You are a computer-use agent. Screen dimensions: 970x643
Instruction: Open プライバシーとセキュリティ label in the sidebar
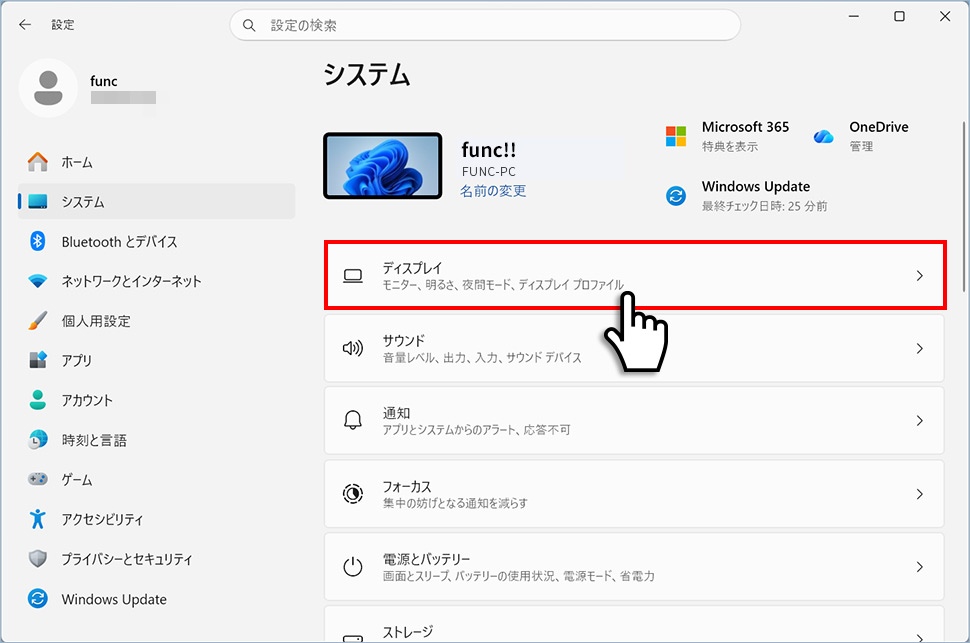(x=127, y=559)
